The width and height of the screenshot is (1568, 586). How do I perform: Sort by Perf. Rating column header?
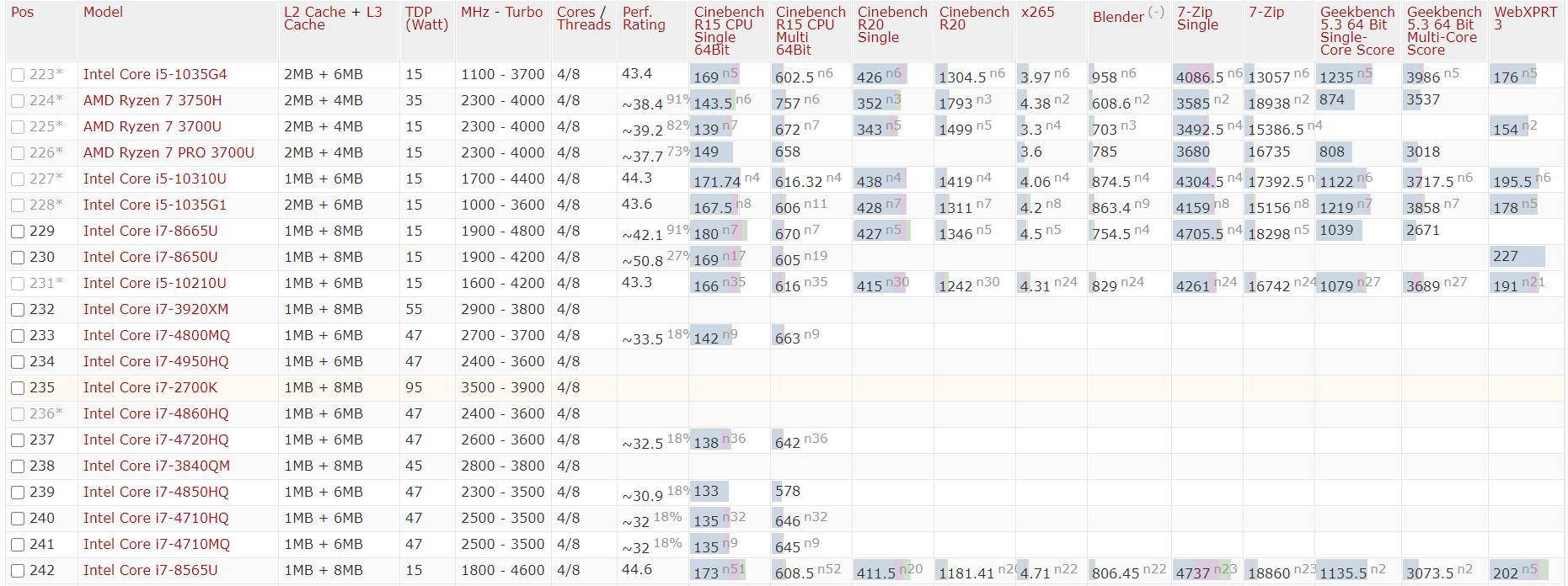click(x=644, y=19)
